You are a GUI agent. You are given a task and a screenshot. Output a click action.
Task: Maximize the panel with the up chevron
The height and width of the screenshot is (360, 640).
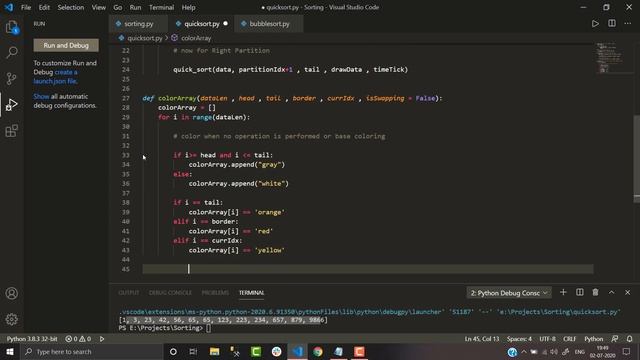click(611, 292)
